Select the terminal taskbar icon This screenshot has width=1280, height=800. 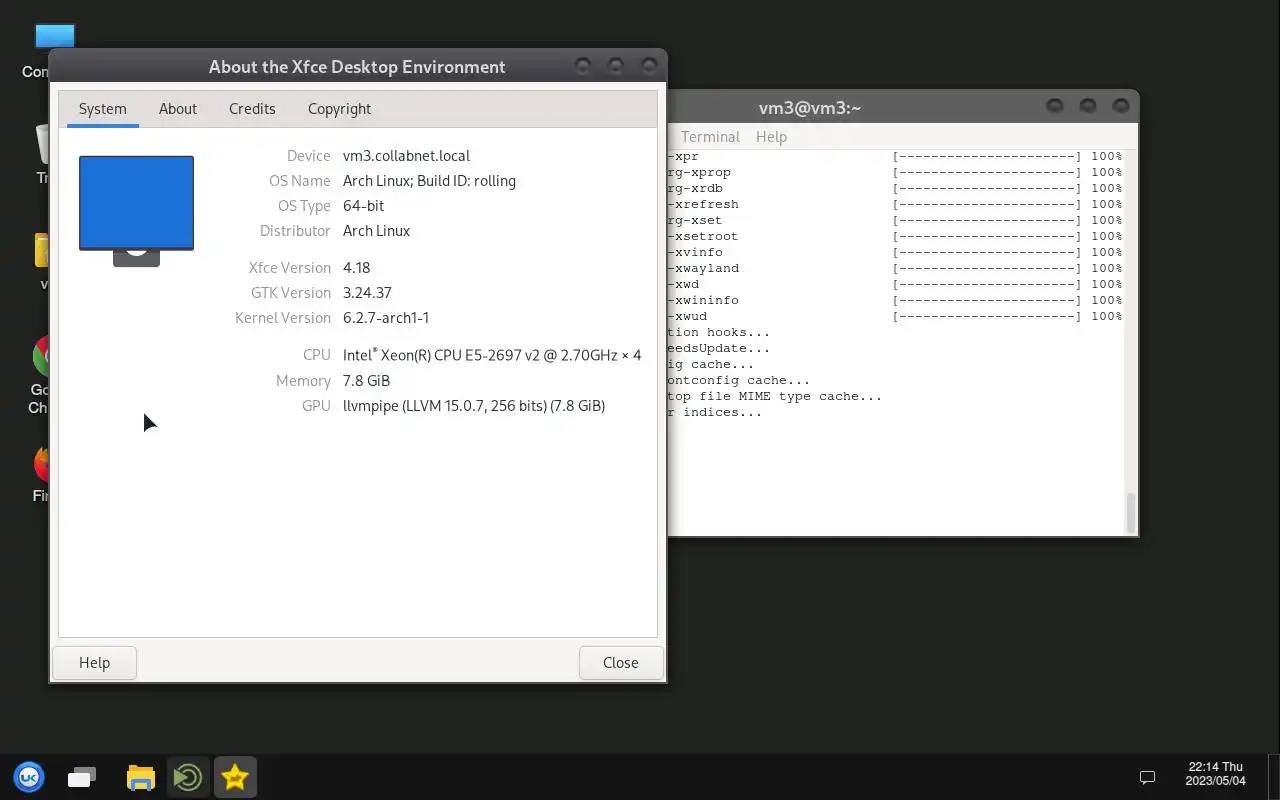pos(188,777)
